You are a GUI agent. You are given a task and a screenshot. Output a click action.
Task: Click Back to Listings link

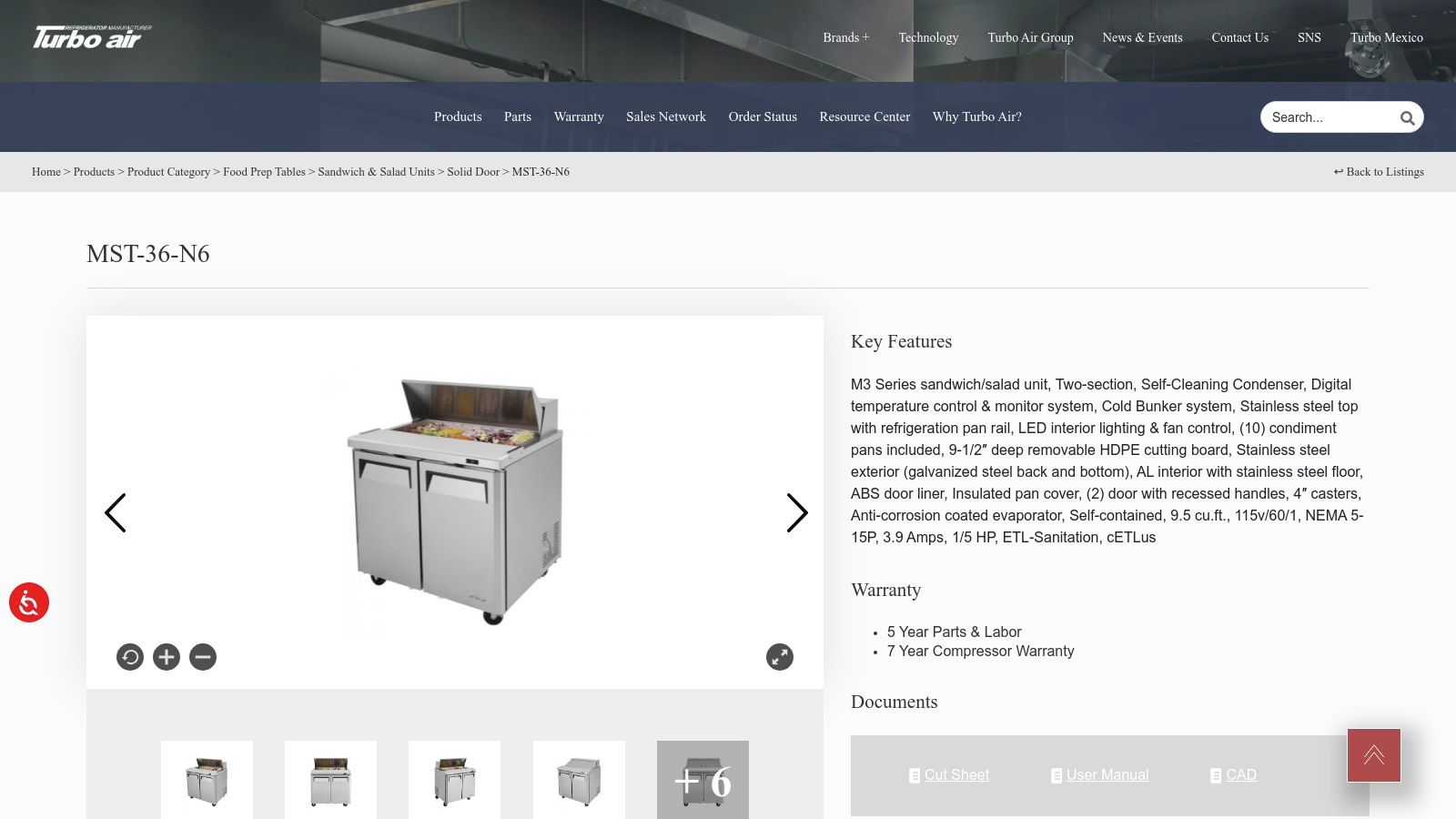[x=1379, y=172]
